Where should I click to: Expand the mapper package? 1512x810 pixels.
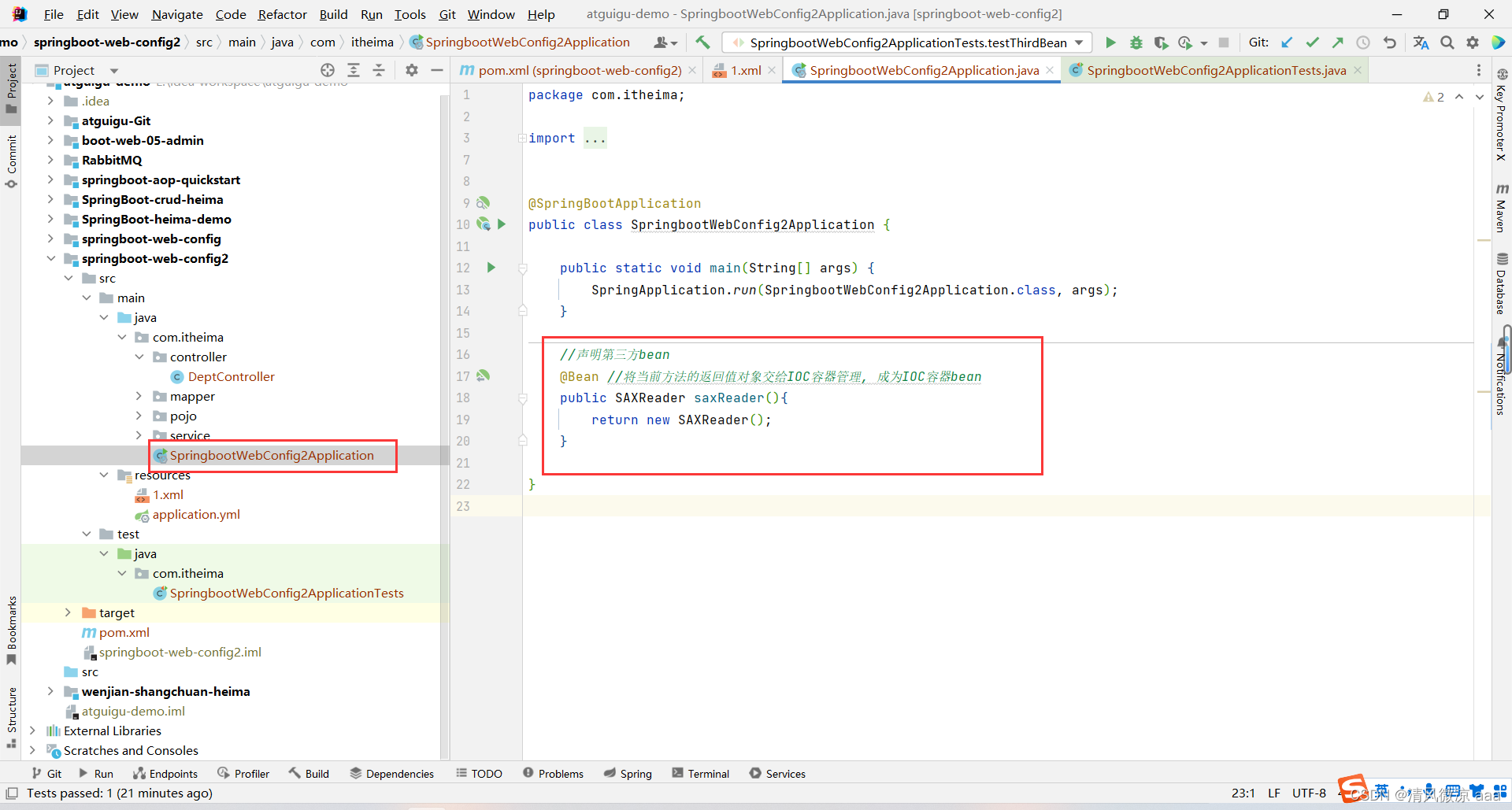point(139,396)
